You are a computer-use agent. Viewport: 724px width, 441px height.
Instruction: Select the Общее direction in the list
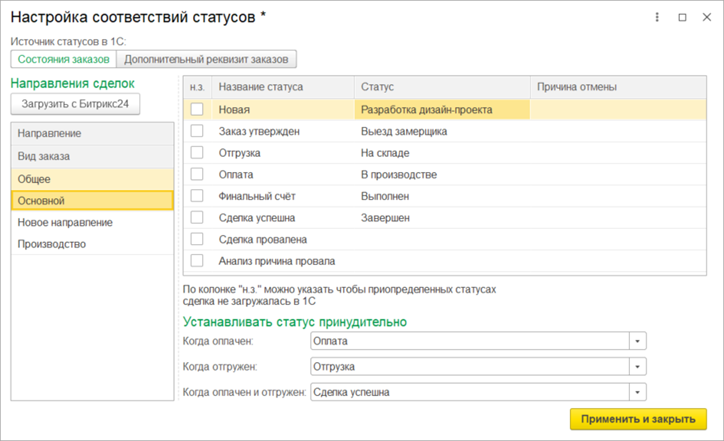tap(92, 179)
